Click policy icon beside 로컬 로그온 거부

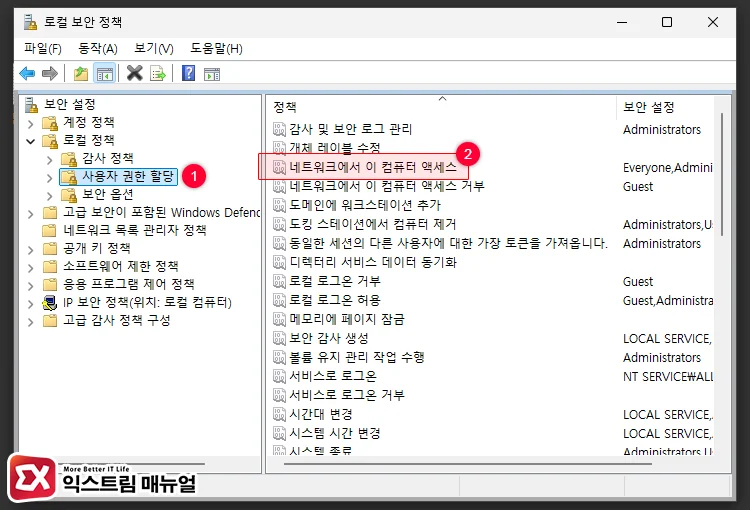(279, 281)
